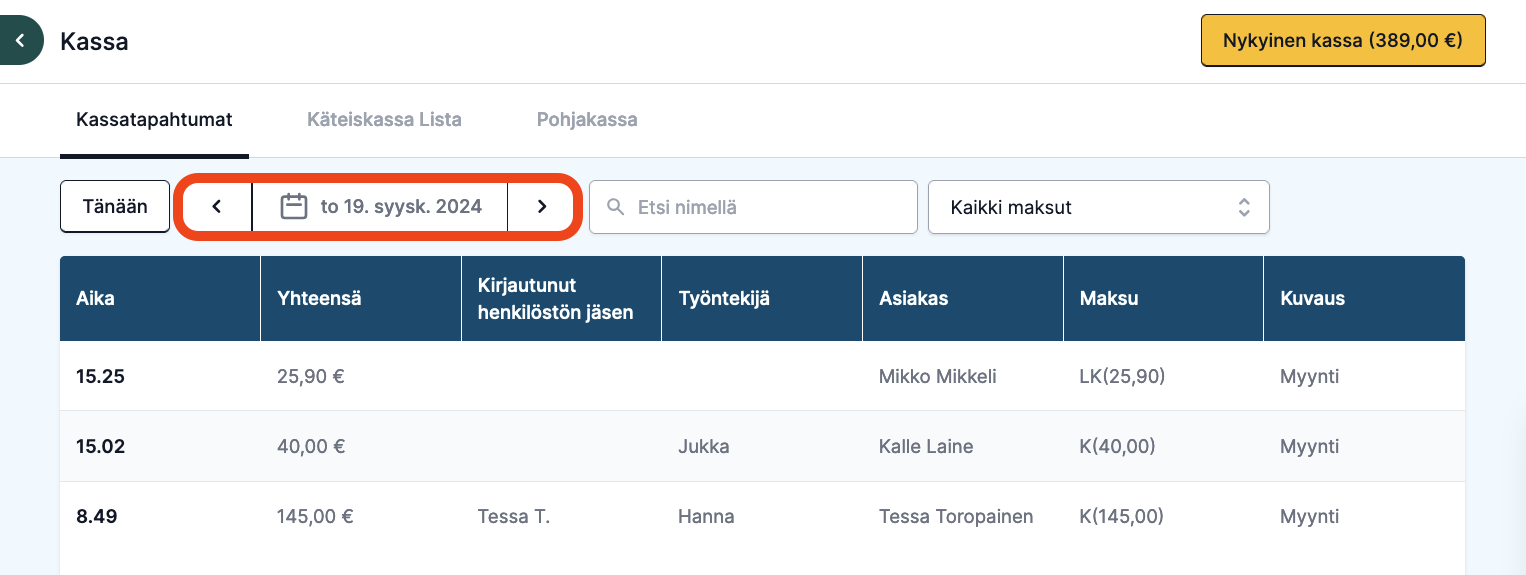Open the 8.49 Tessa Toropainen transaction row
The image size is (1526, 575).
point(762,517)
